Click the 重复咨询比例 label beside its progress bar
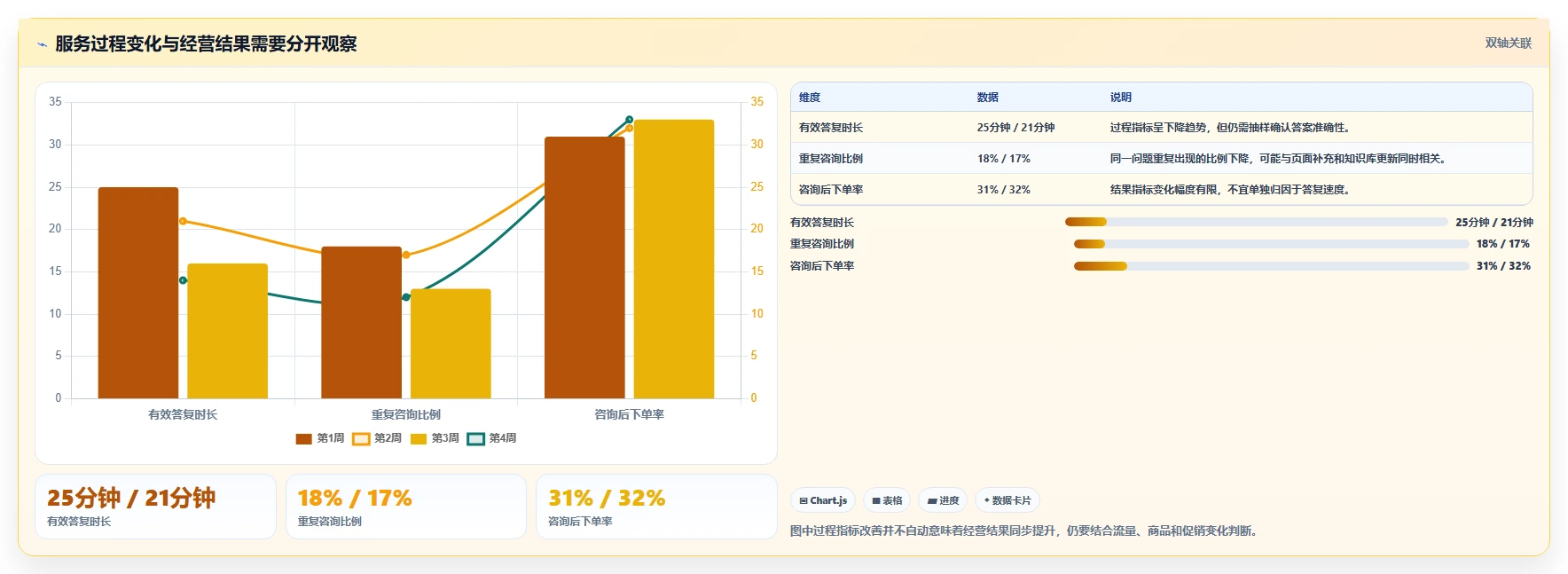This screenshot has height=574, width=1568. click(x=822, y=244)
